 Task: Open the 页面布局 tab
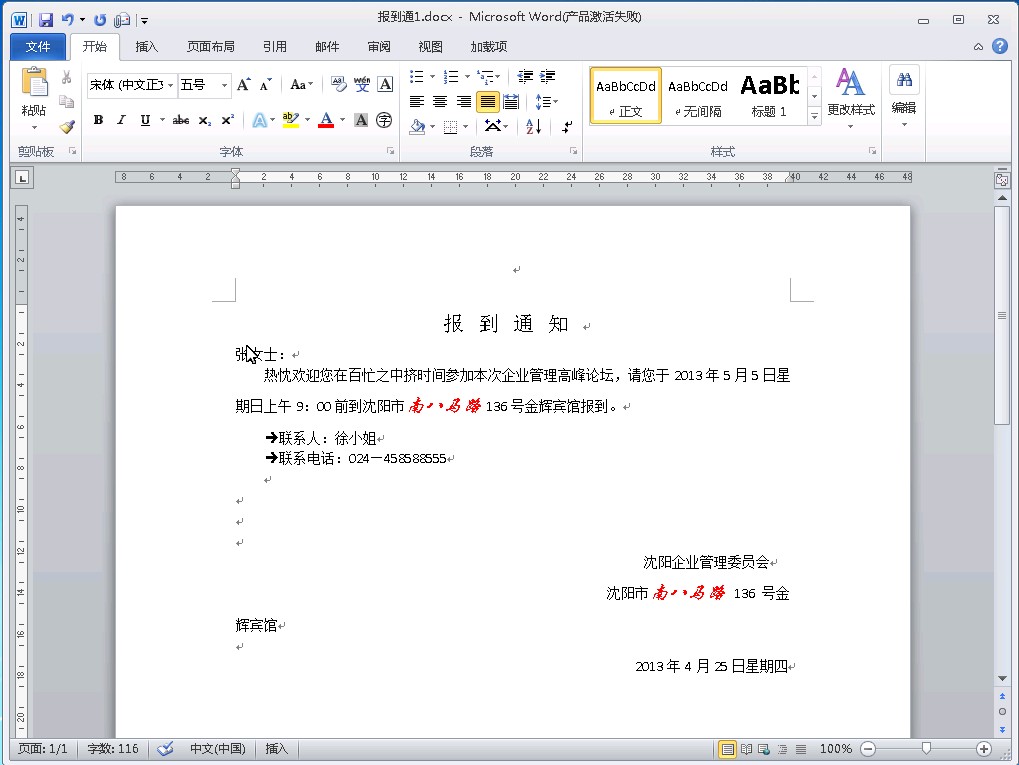210,46
